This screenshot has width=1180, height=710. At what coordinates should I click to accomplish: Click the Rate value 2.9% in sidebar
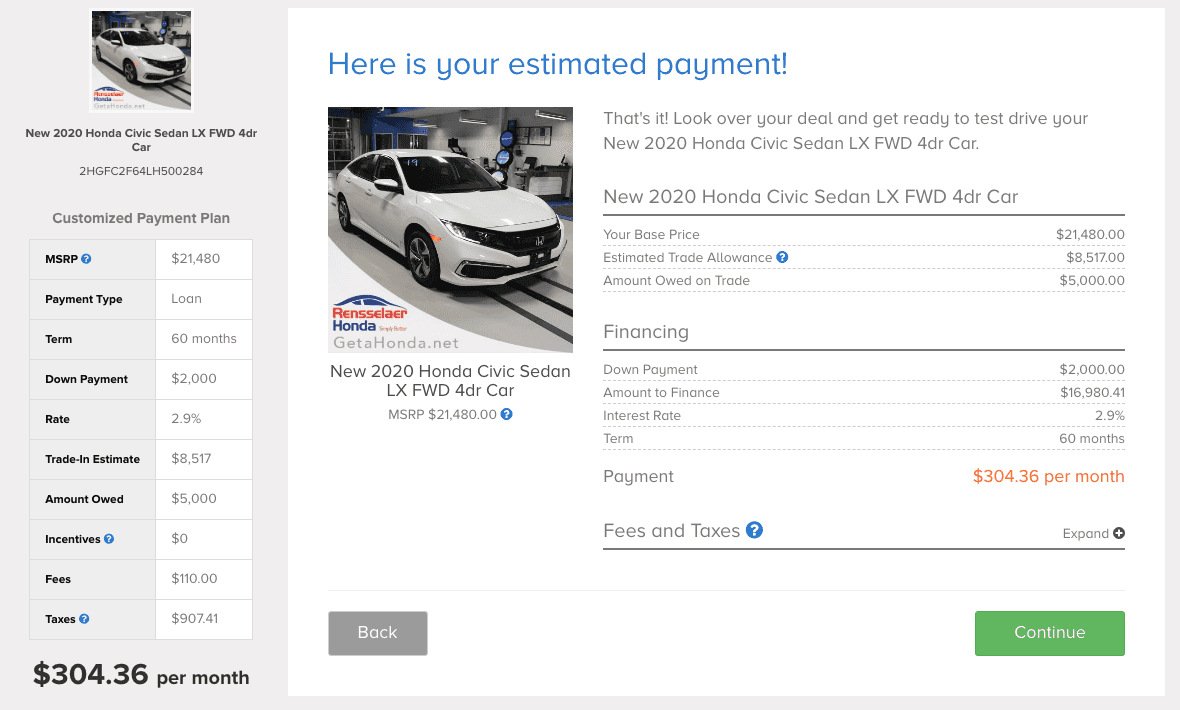tap(186, 419)
